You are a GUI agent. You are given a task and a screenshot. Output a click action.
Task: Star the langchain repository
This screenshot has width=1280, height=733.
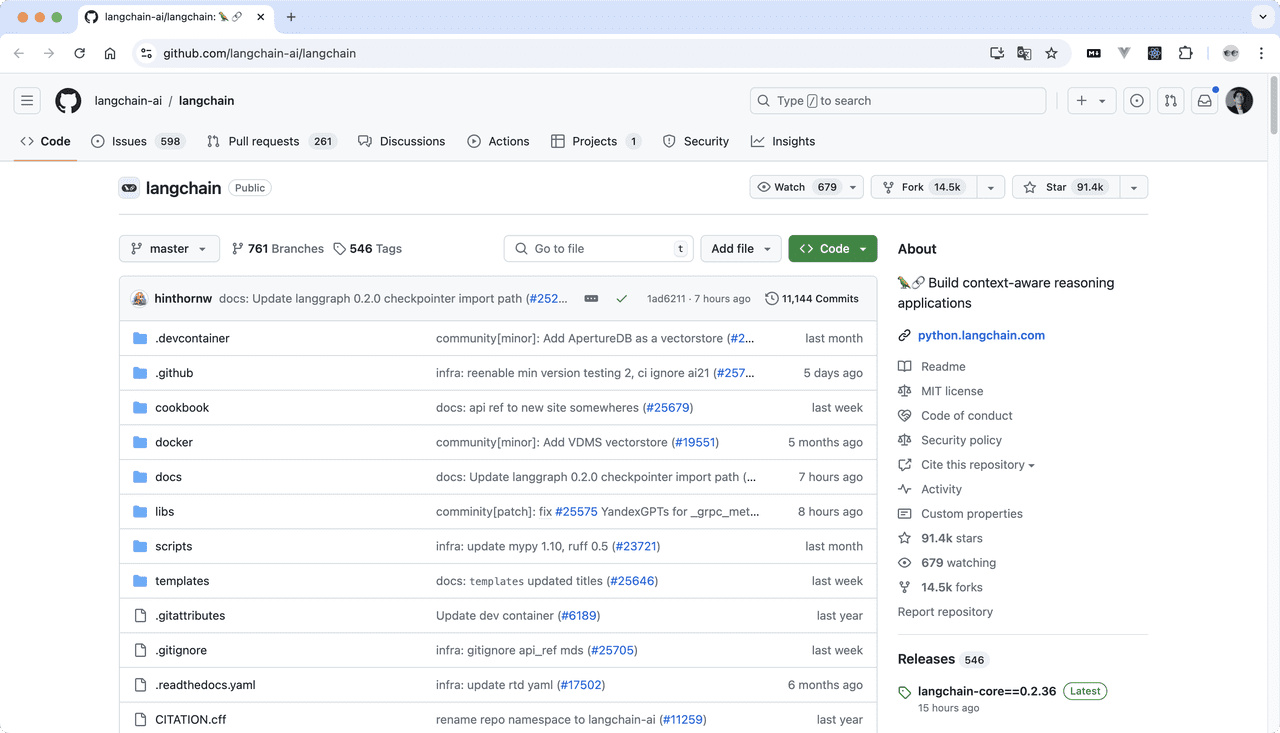[1066, 187]
